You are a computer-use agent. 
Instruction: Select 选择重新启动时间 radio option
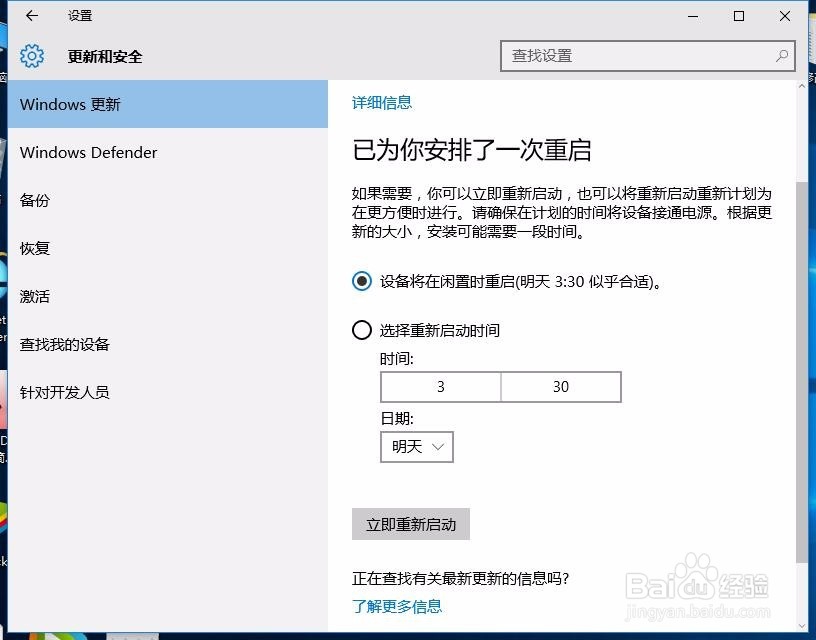(x=362, y=330)
